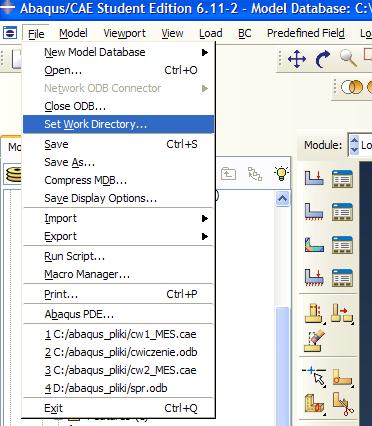This screenshot has width=372, height=426.
Task: Open the Model menu
Action: 73,33
